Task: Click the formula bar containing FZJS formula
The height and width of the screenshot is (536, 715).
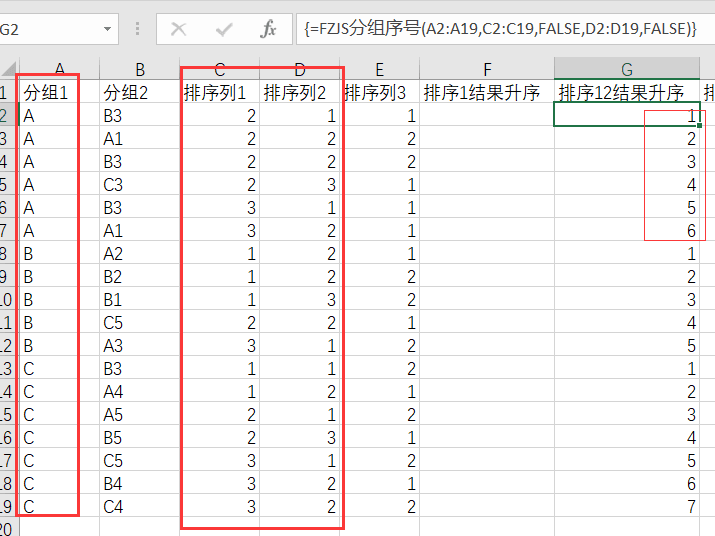Action: coord(505,29)
